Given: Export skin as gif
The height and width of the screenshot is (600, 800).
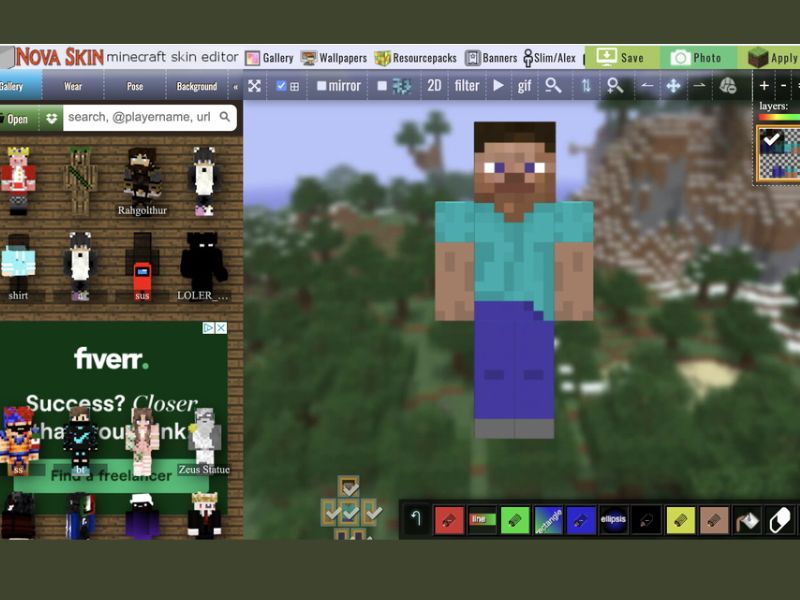Looking at the screenshot, I should click(x=524, y=86).
